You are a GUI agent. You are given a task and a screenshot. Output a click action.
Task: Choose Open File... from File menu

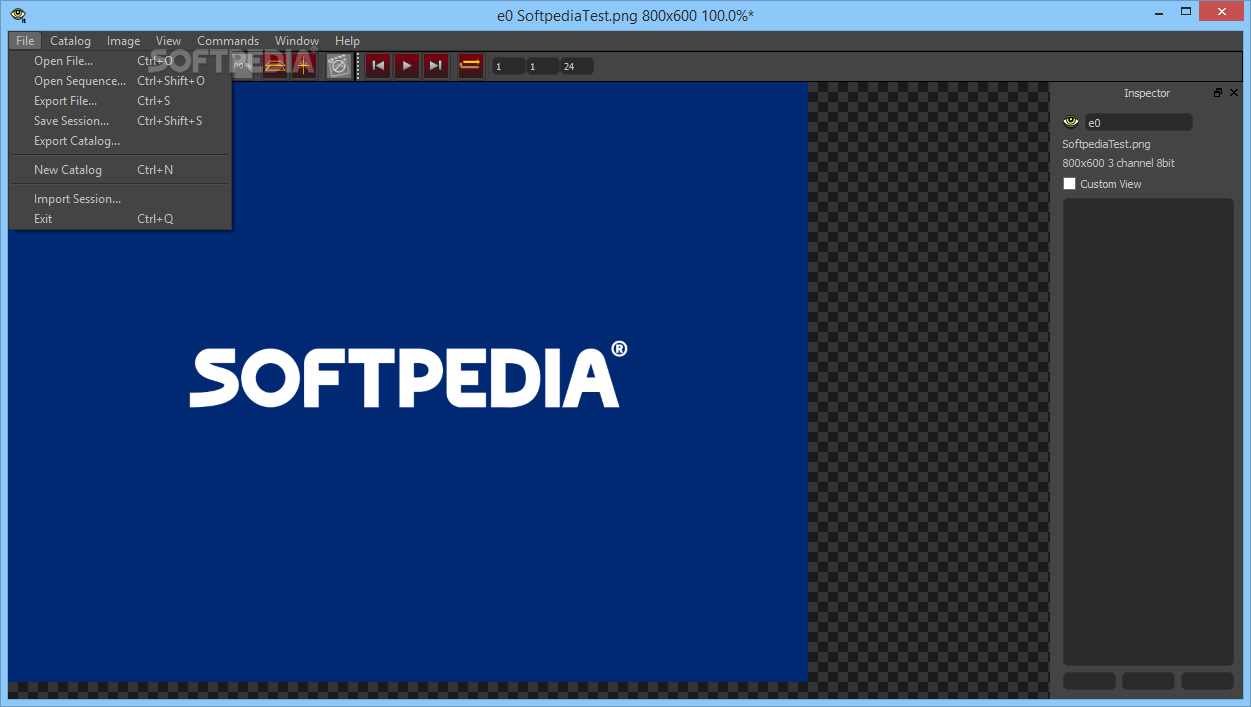point(120,61)
